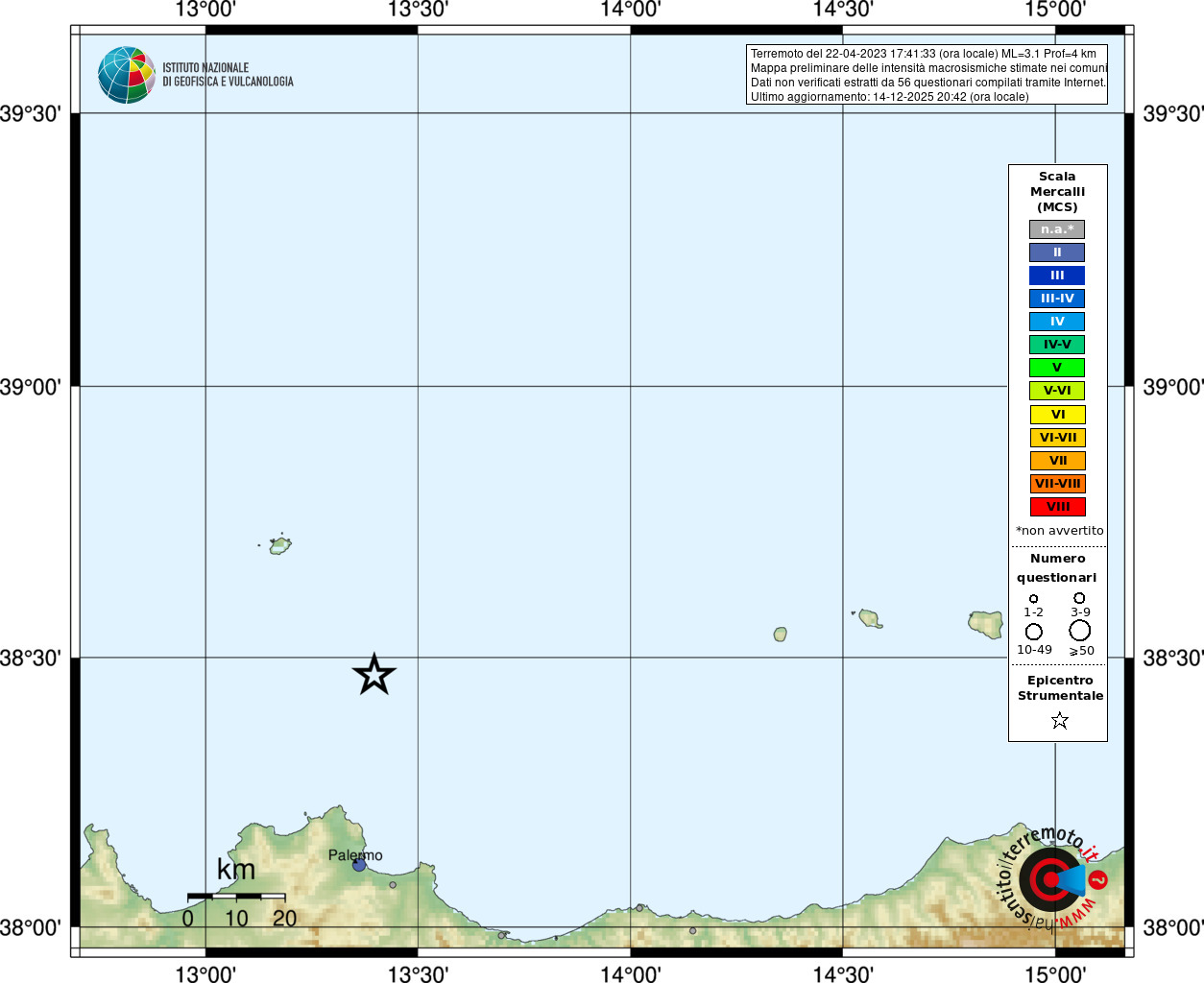
Task: Click the VII-VIII intensity legend swatch
Action: [1057, 484]
